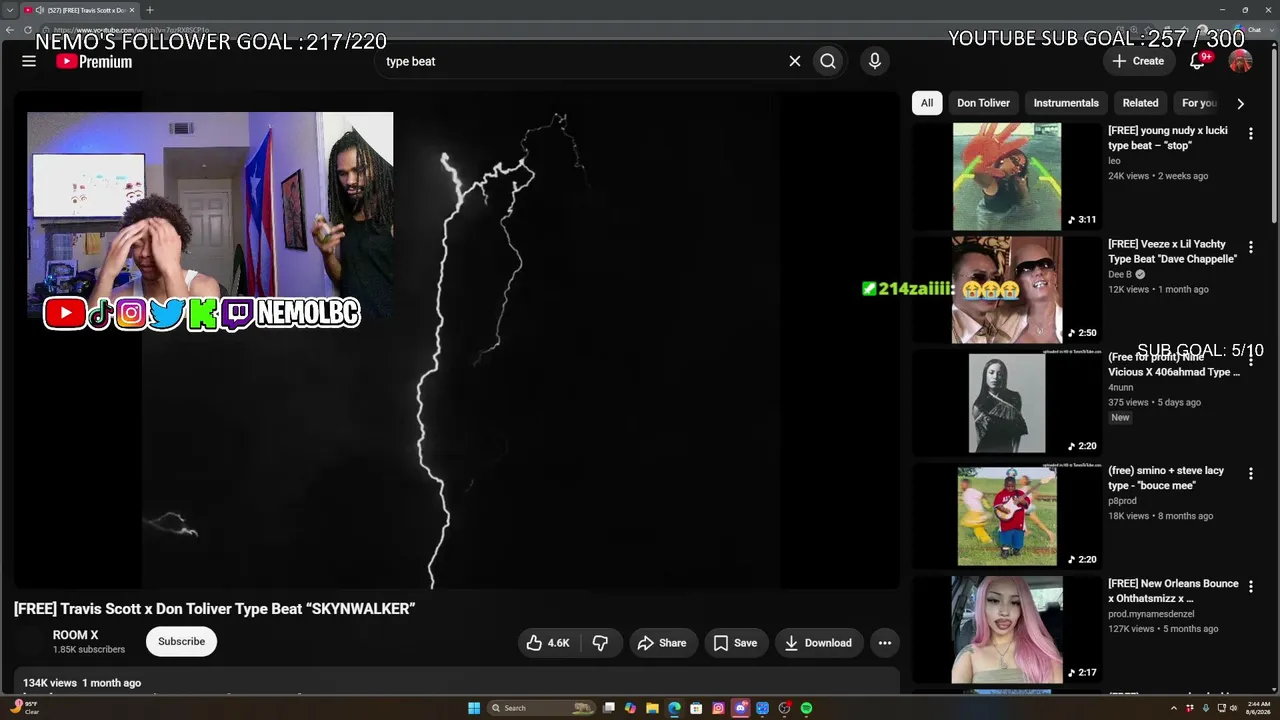Open Windows Start menu
This screenshot has width=1280, height=720.
coord(474,708)
